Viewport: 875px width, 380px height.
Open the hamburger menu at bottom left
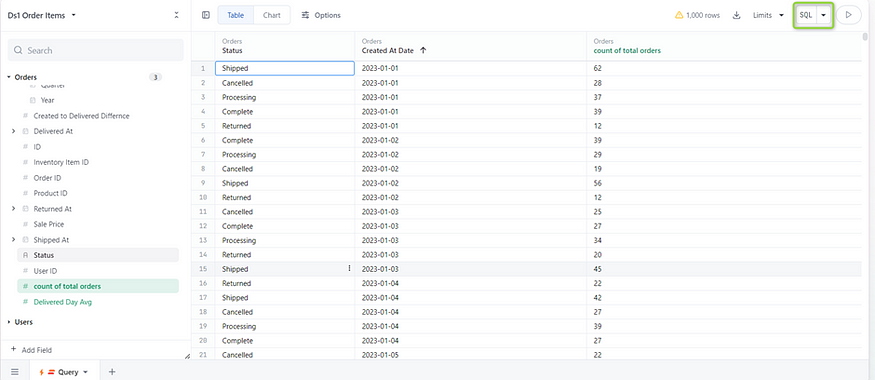[15, 372]
